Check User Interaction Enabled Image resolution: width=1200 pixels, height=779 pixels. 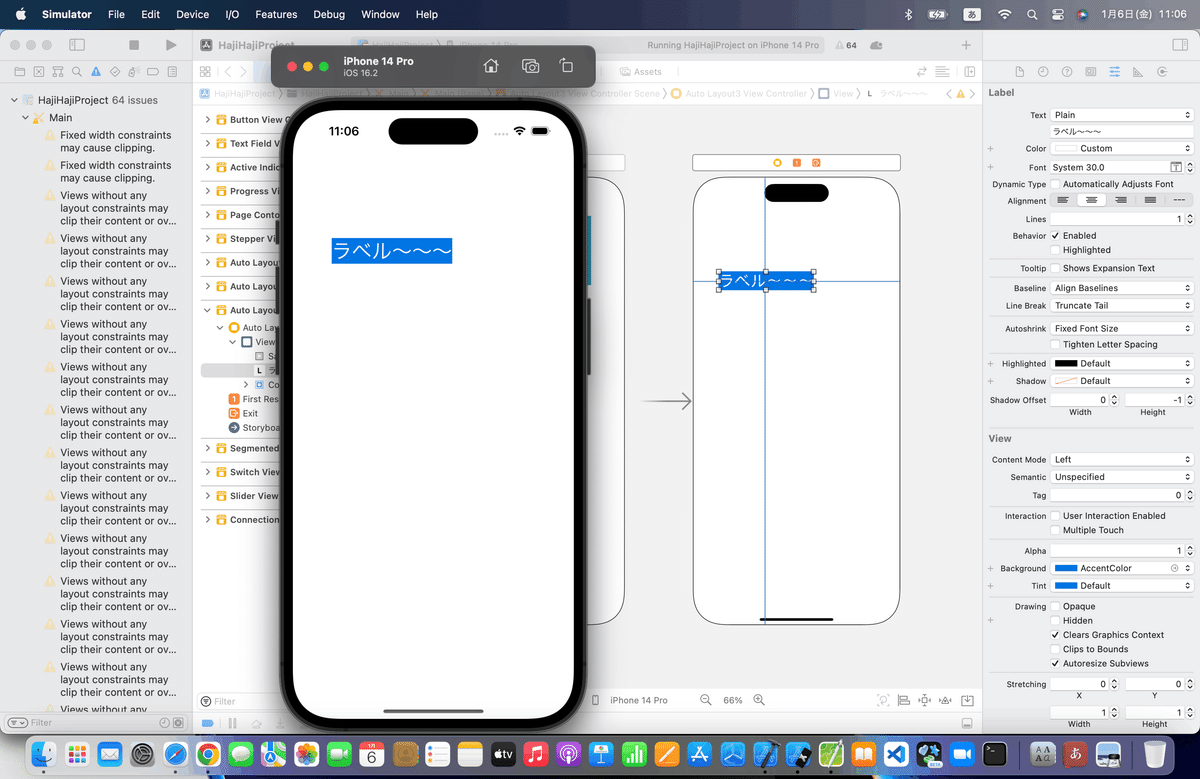(1055, 516)
